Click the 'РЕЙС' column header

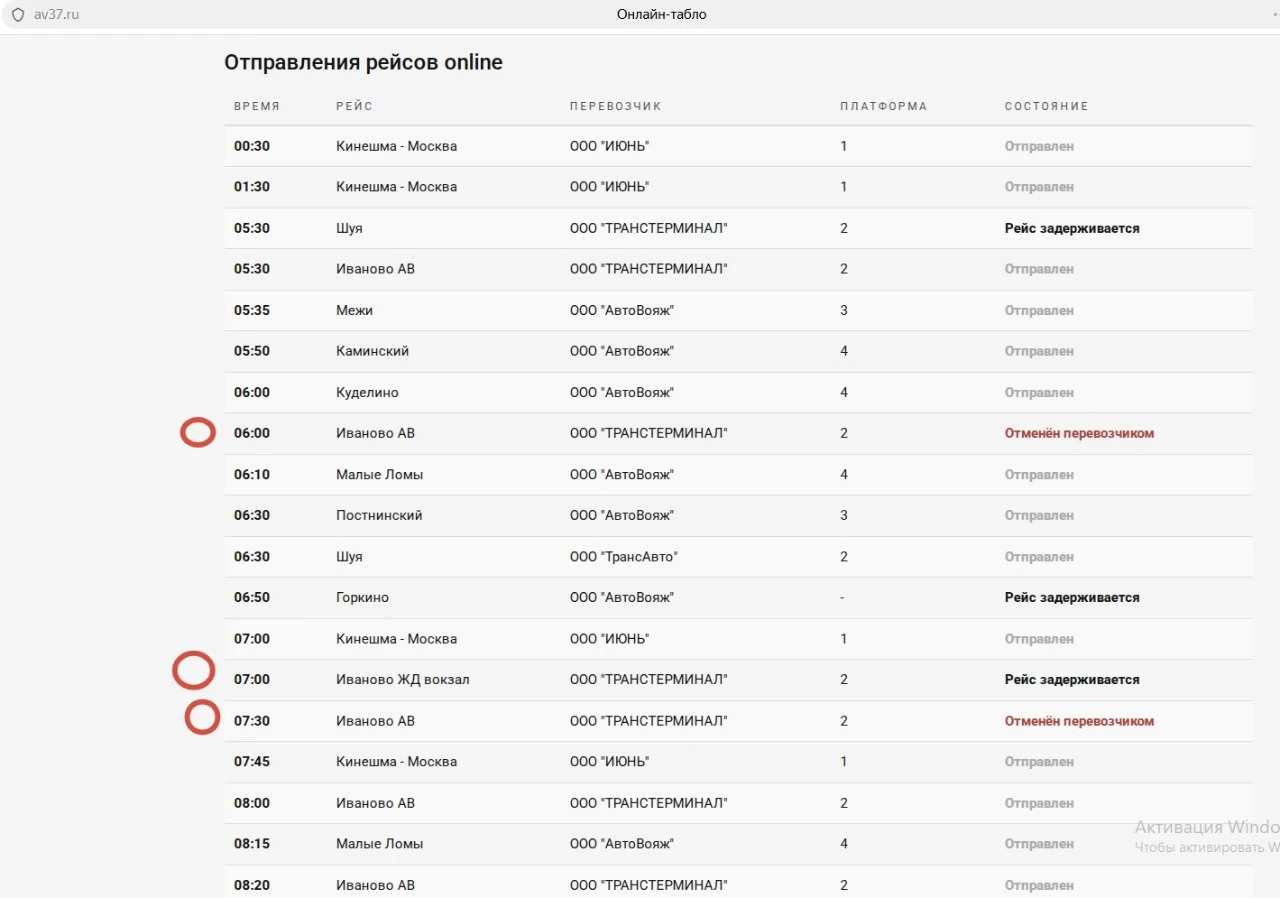coord(354,106)
